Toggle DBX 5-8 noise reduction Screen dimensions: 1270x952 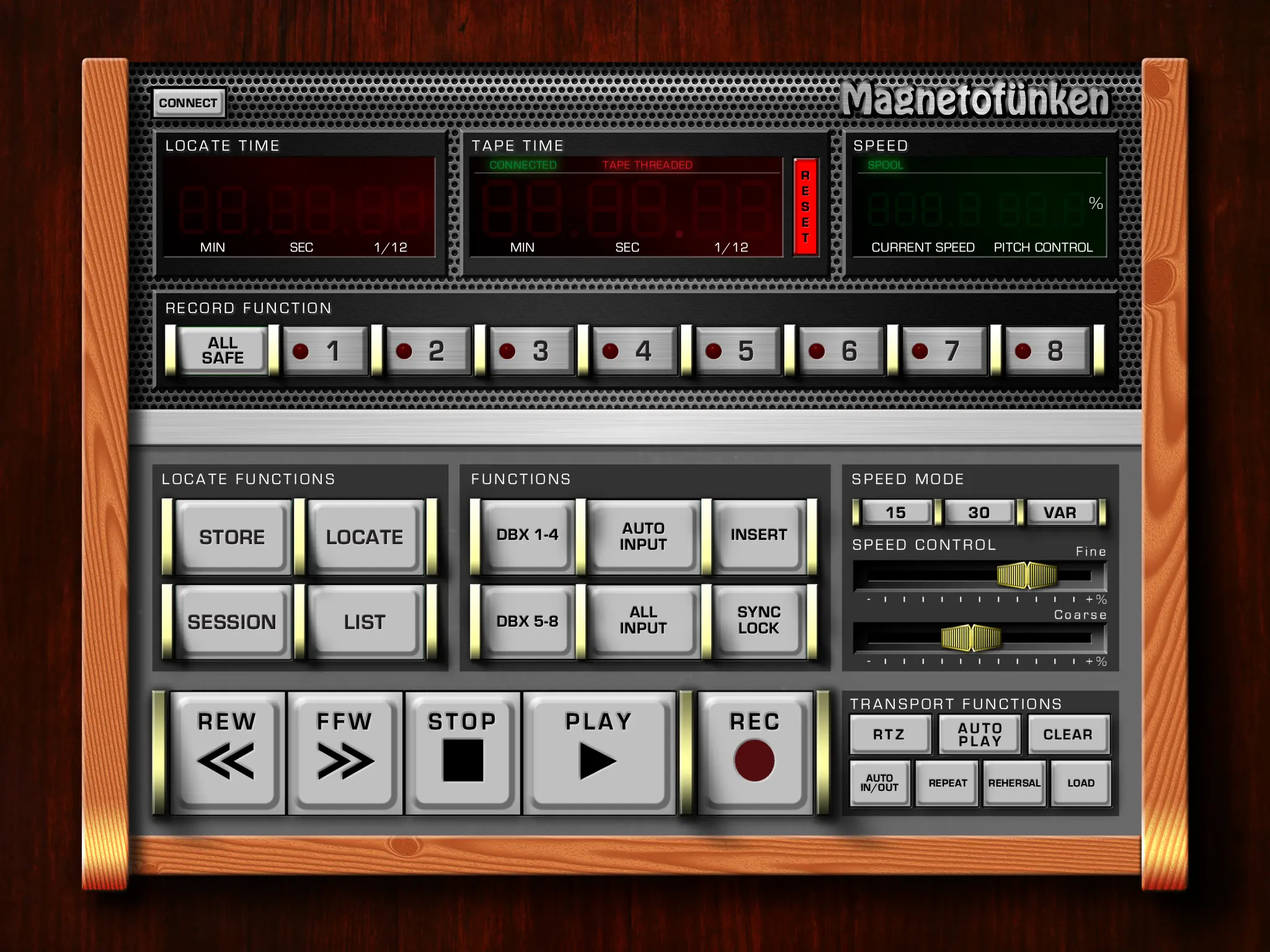coord(528,621)
